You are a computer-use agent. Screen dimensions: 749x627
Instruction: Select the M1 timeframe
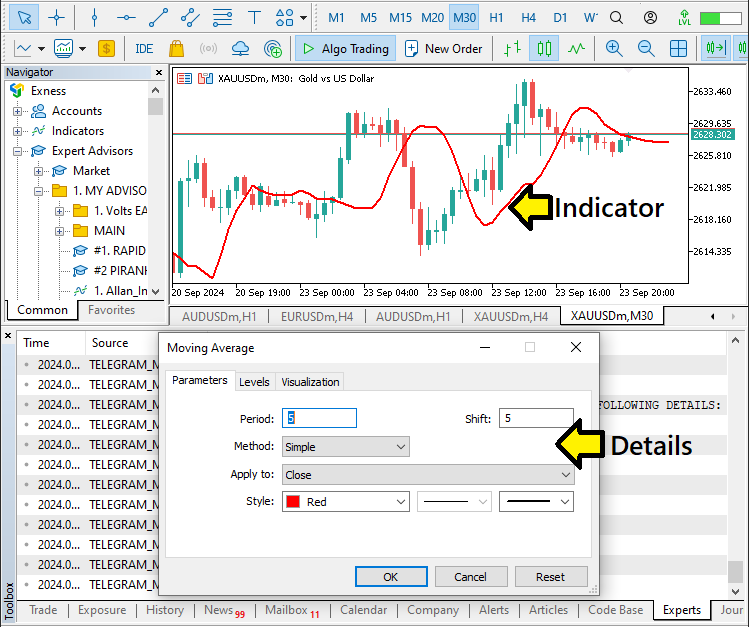point(336,18)
